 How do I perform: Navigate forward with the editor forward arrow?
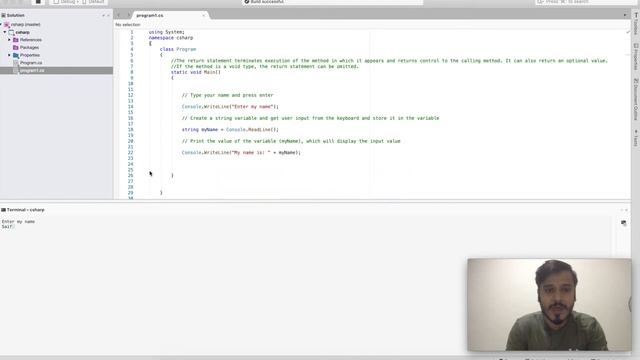pyautogui.click(x=128, y=15)
